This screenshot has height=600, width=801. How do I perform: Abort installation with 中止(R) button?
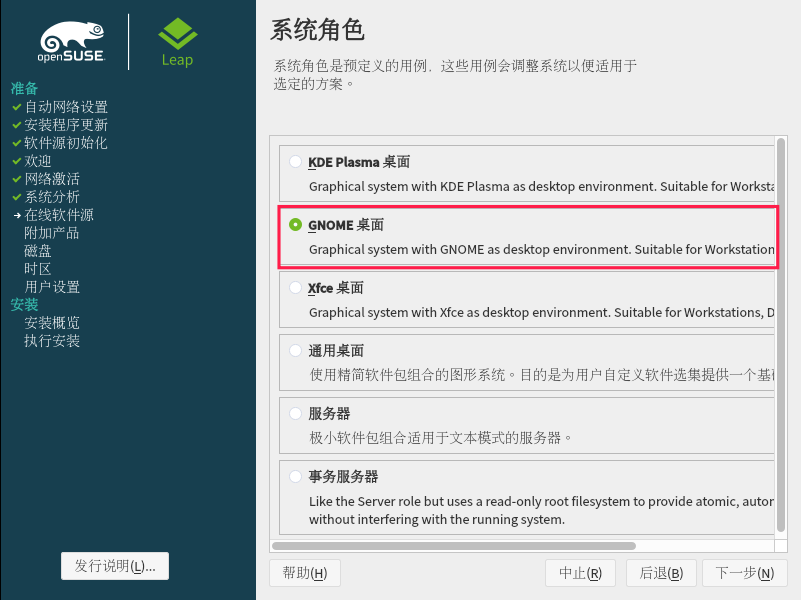click(x=580, y=573)
